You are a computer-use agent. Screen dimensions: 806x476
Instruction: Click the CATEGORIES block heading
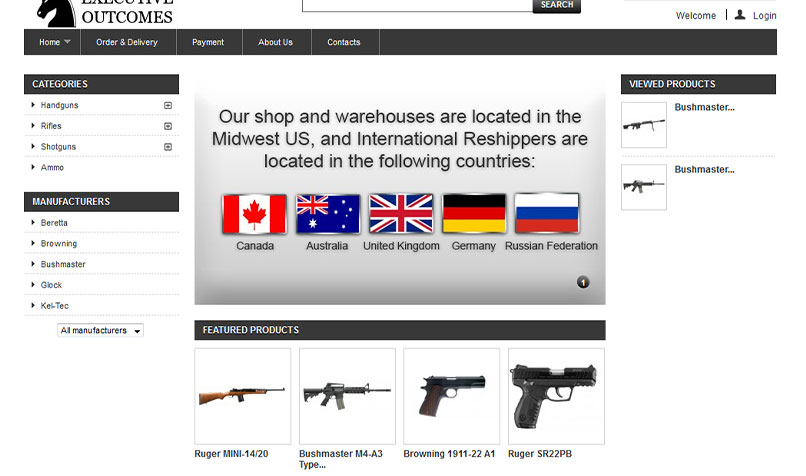pyautogui.click(x=60, y=84)
